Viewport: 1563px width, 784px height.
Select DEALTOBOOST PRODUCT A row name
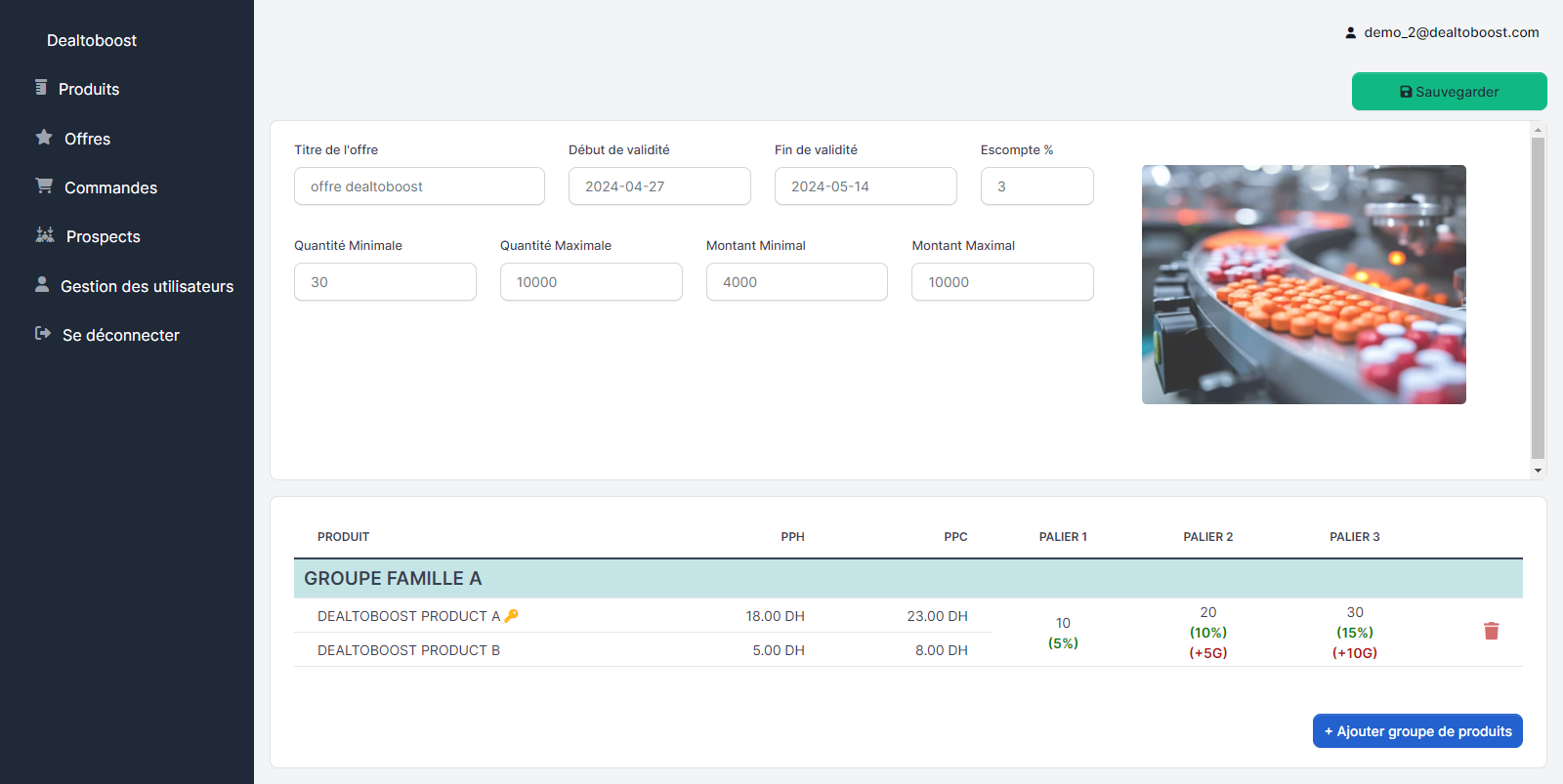click(x=409, y=616)
